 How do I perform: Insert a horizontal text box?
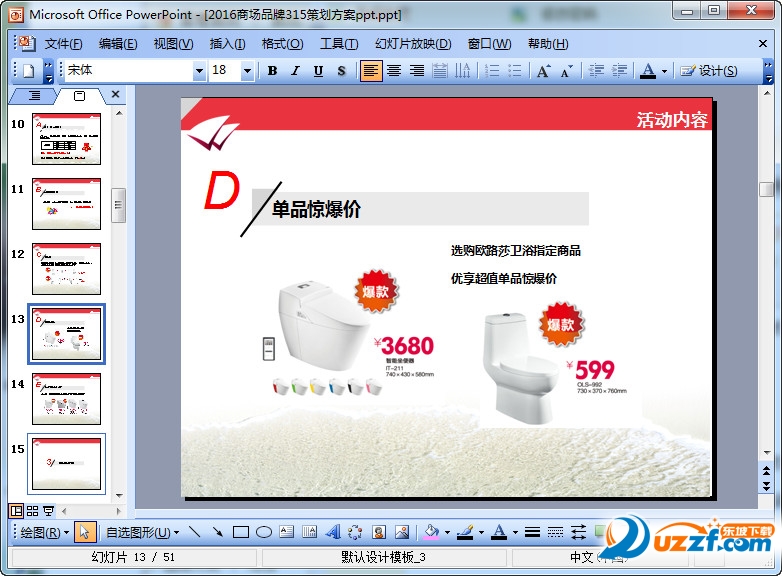click(287, 533)
